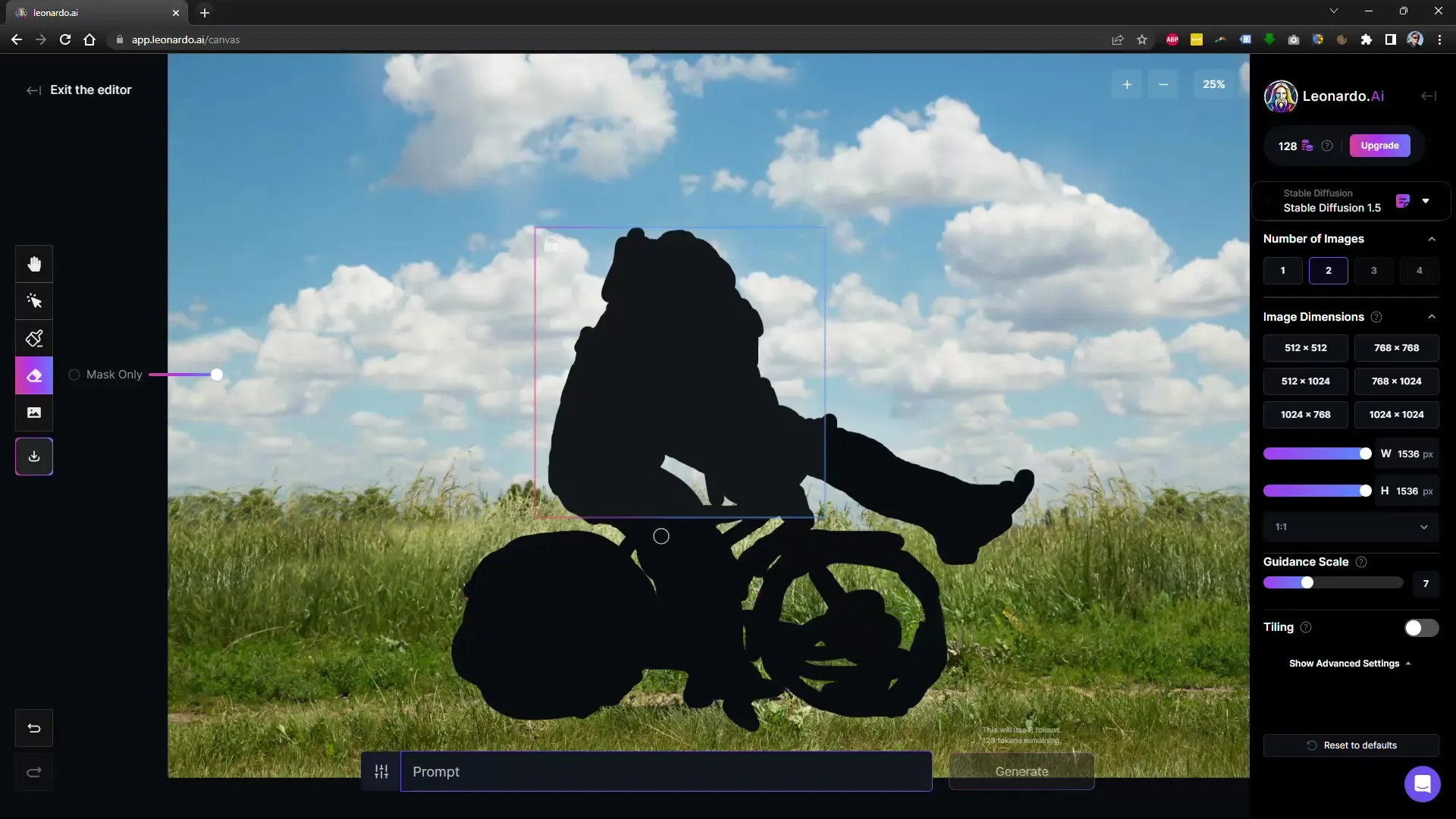
Task: Enable the Tiling toggle
Action: tap(1420, 627)
